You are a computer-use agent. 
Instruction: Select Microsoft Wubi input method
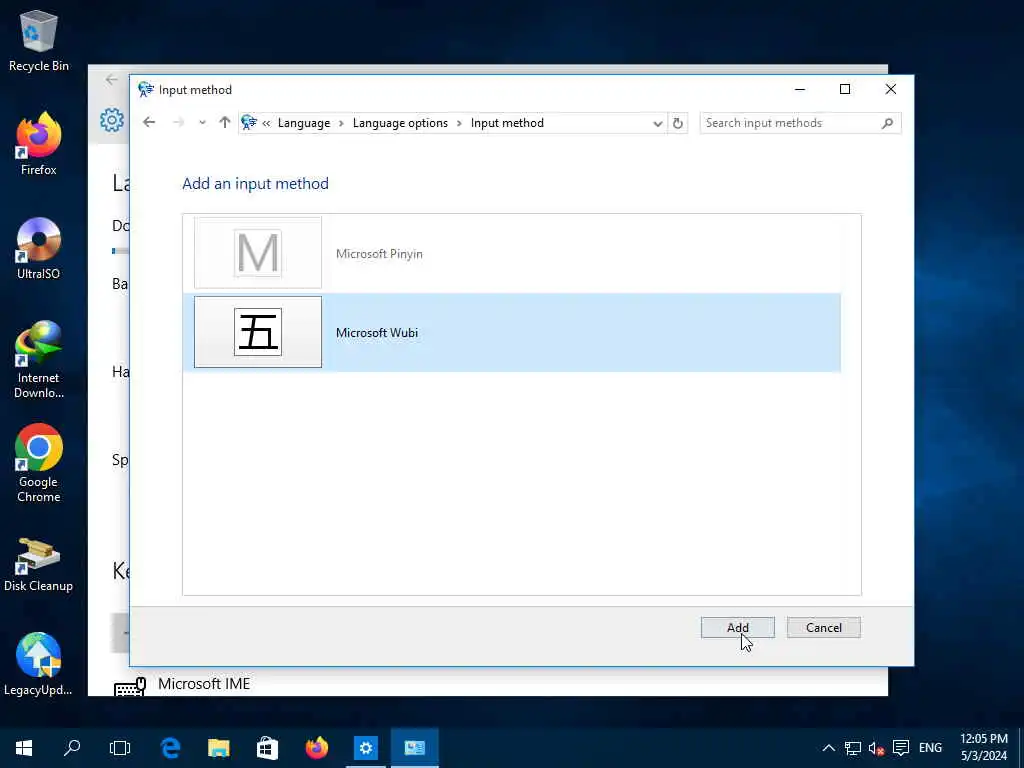(511, 332)
